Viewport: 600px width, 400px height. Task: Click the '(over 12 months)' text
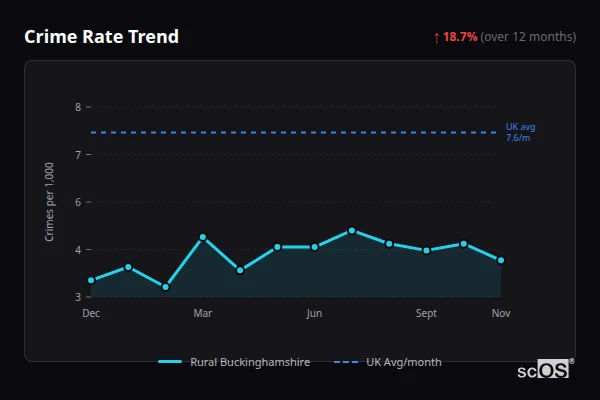click(x=528, y=37)
